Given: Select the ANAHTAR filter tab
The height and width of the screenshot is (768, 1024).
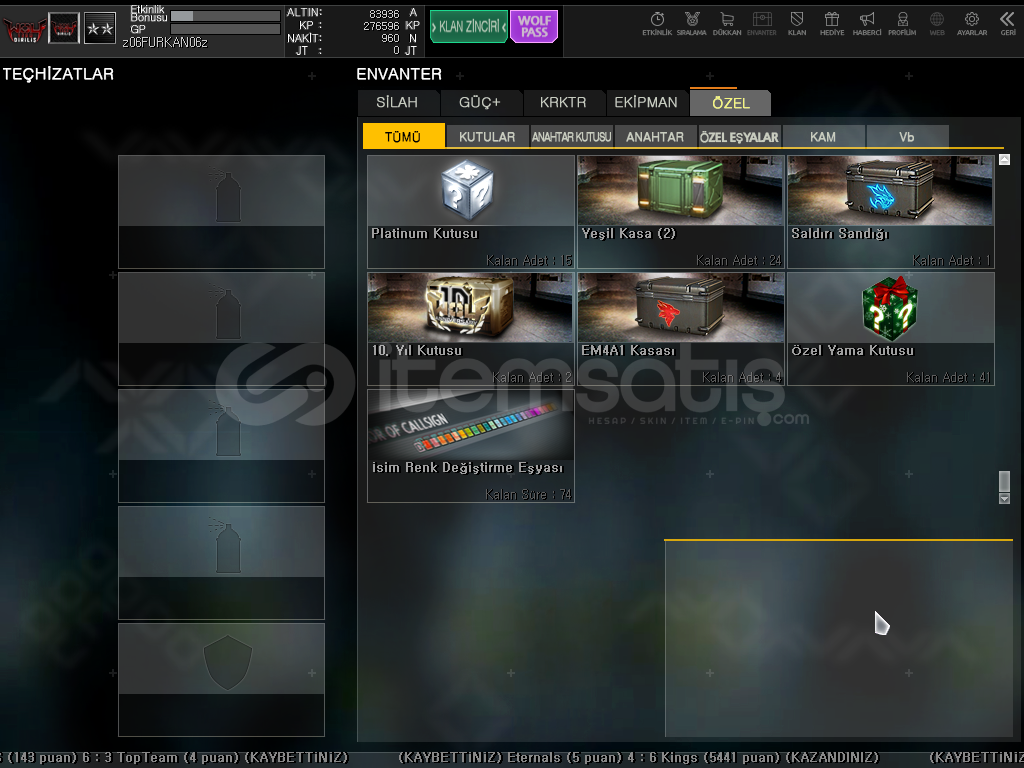Looking at the screenshot, I should click(655, 137).
